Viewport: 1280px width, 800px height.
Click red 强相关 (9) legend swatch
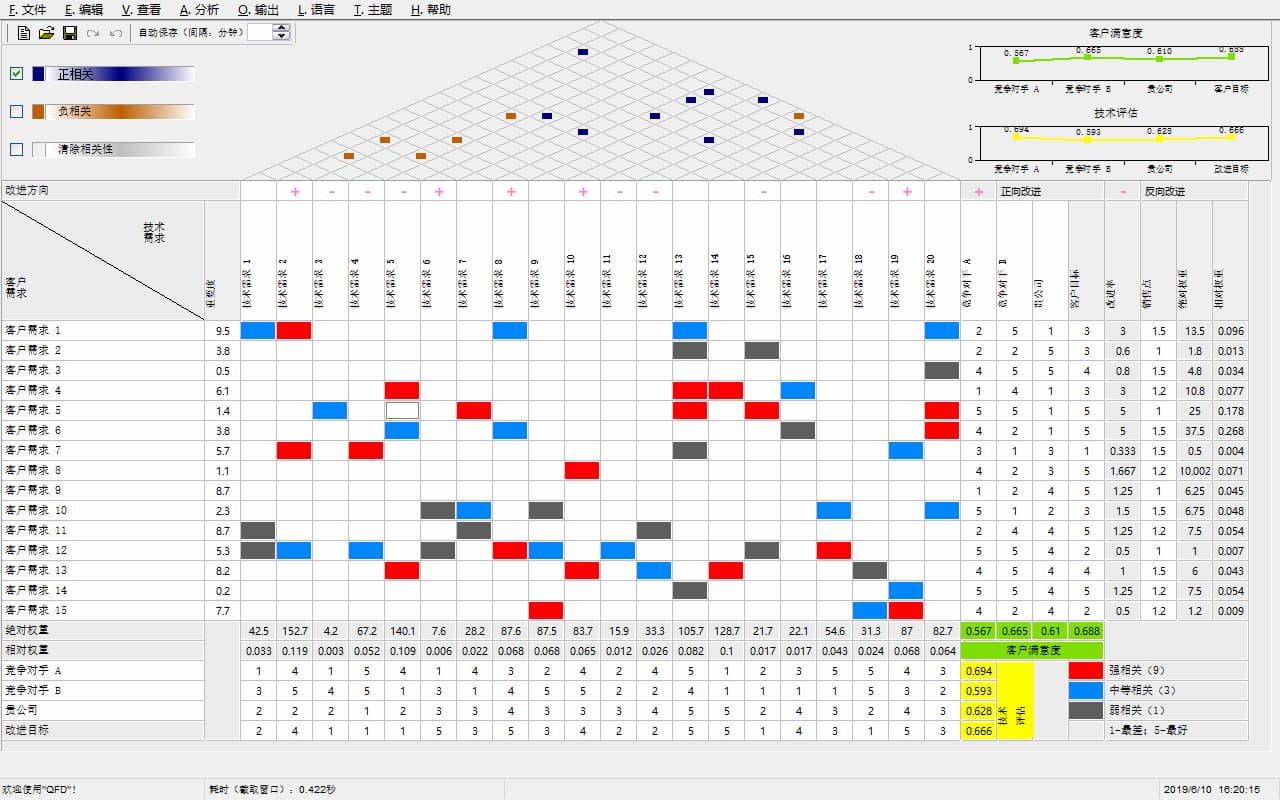(x=1086, y=670)
